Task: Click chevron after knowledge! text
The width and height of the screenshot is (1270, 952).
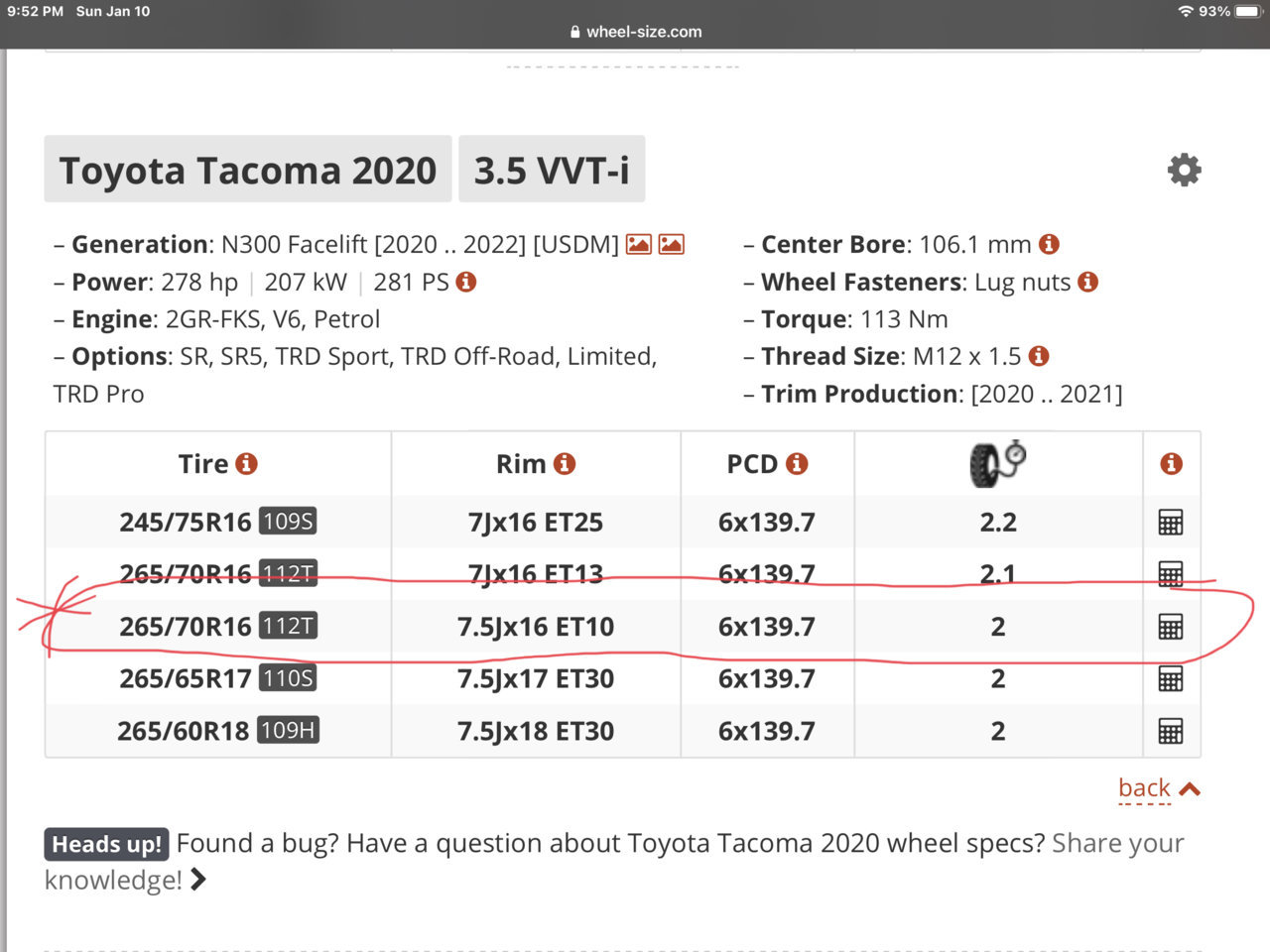Action: coord(197,880)
